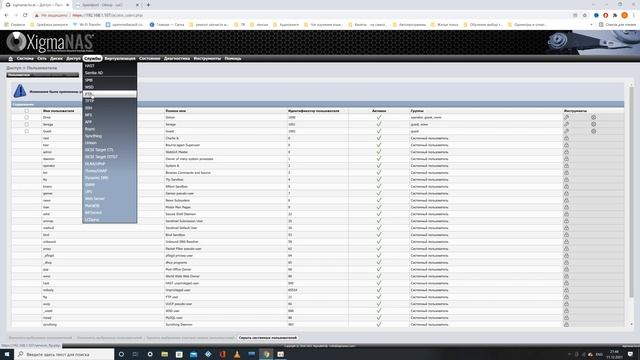
Task: Click the lock icon in syncthing row
Action: [x=566, y=324]
